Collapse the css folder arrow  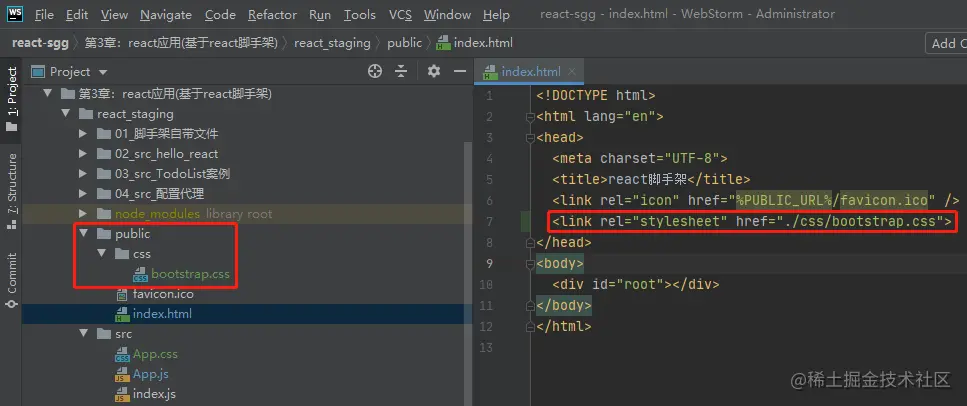[x=102, y=254]
